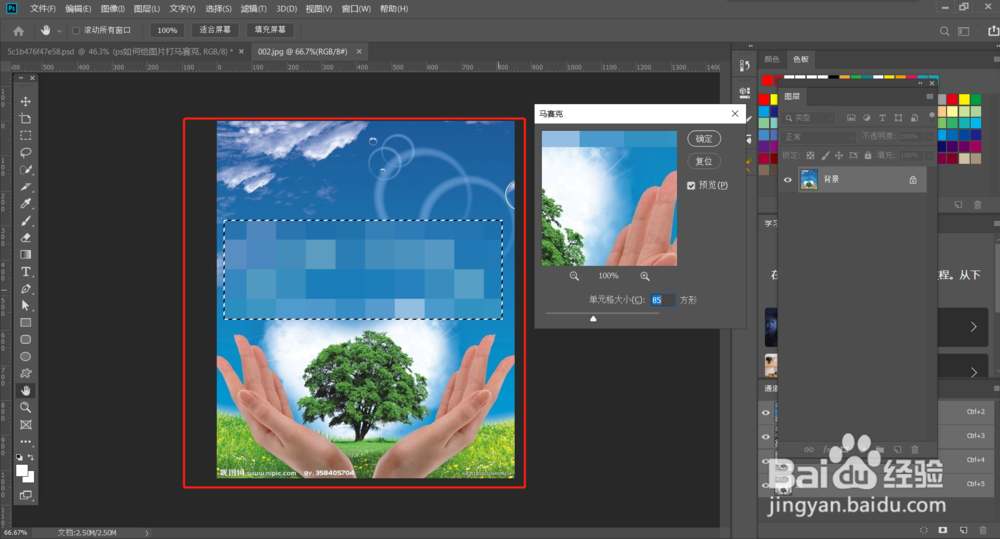Lock transparent pixels in Layers panel
This screenshot has width=1000, height=539.
click(x=810, y=155)
